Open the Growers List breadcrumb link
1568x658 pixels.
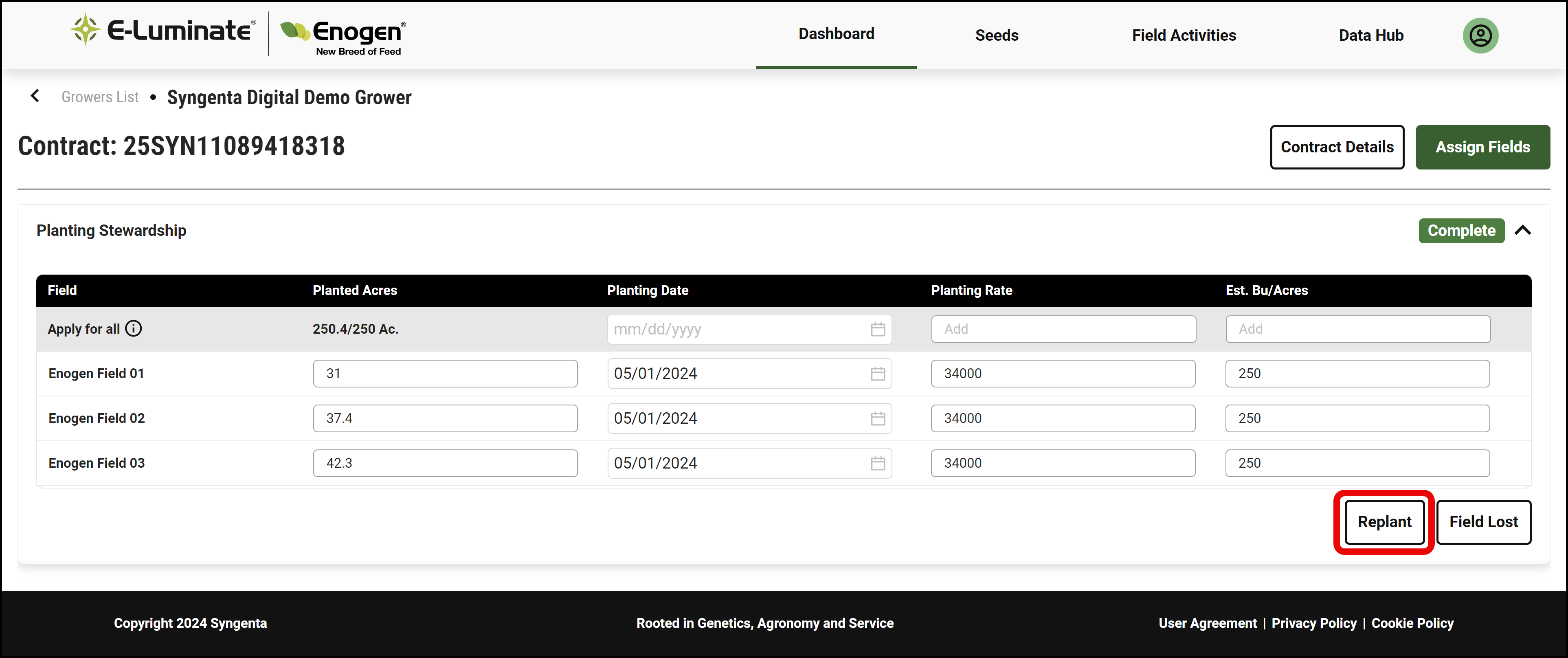[100, 97]
